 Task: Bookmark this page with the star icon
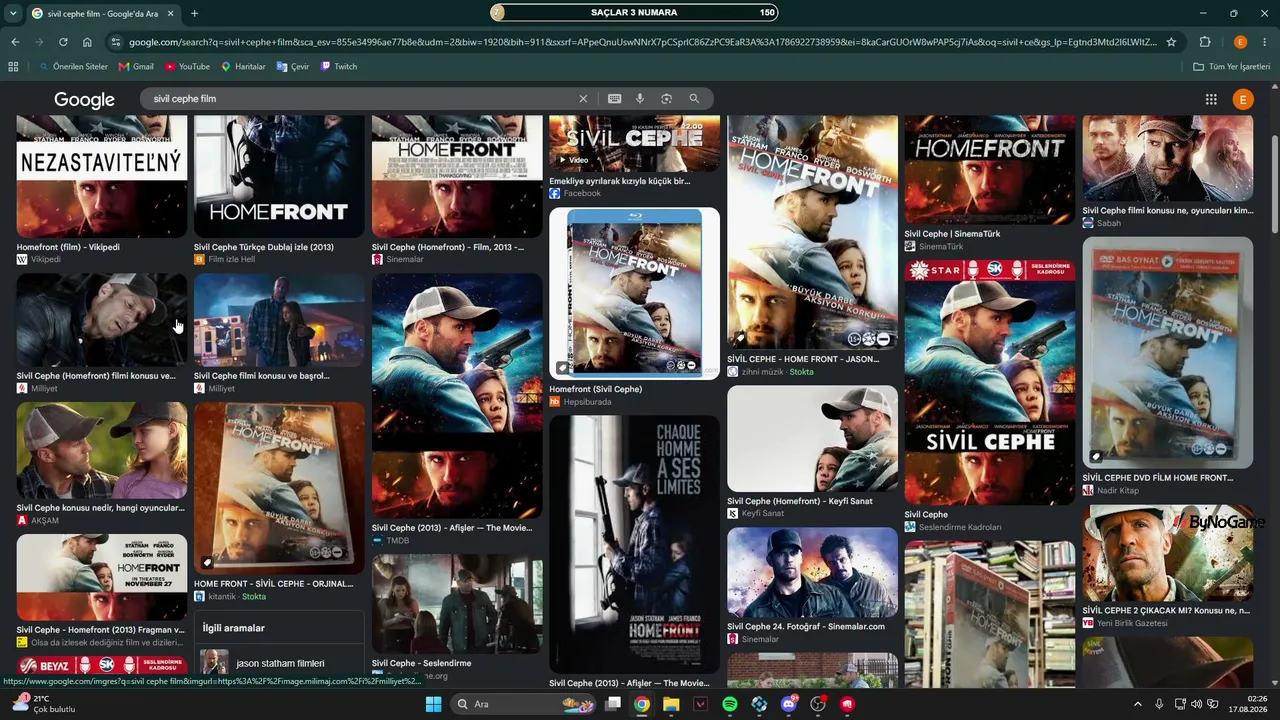(1171, 42)
